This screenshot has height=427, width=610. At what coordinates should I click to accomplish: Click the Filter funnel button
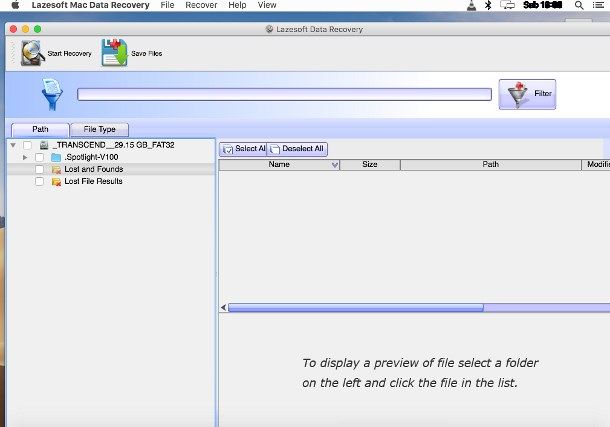tap(527, 94)
